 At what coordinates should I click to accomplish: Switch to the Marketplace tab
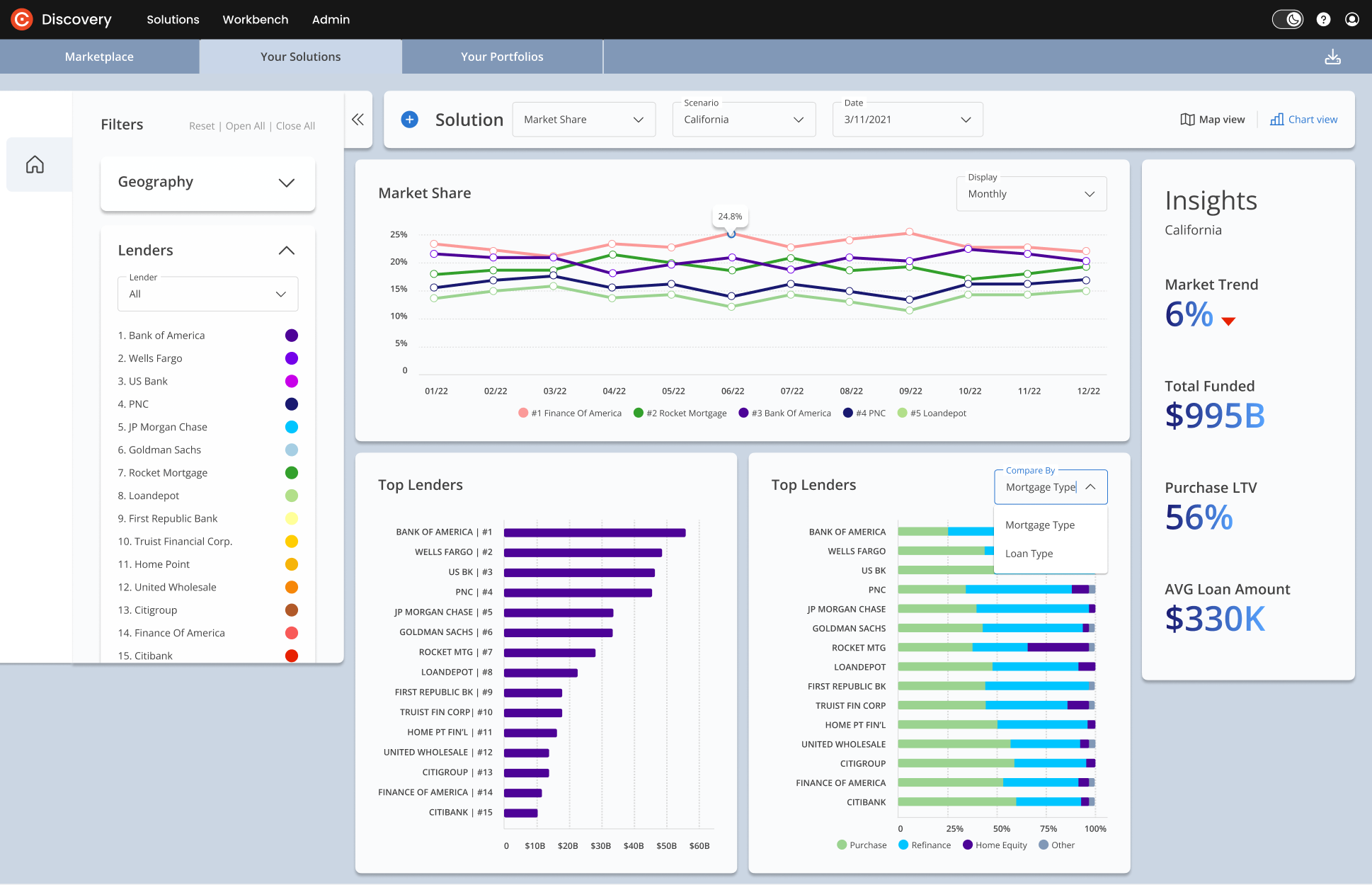pos(99,57)
